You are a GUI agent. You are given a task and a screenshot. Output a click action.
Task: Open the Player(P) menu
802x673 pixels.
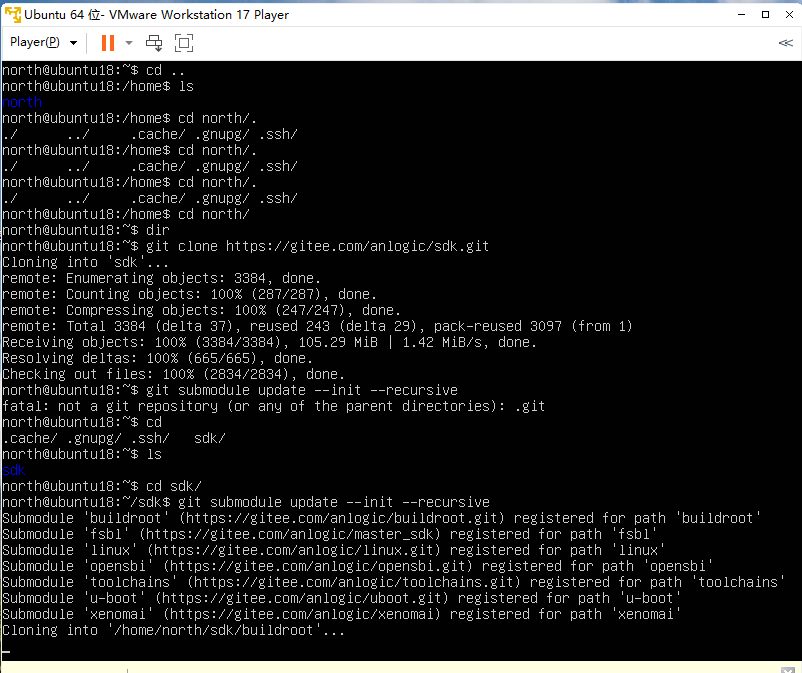pos(43,42)
